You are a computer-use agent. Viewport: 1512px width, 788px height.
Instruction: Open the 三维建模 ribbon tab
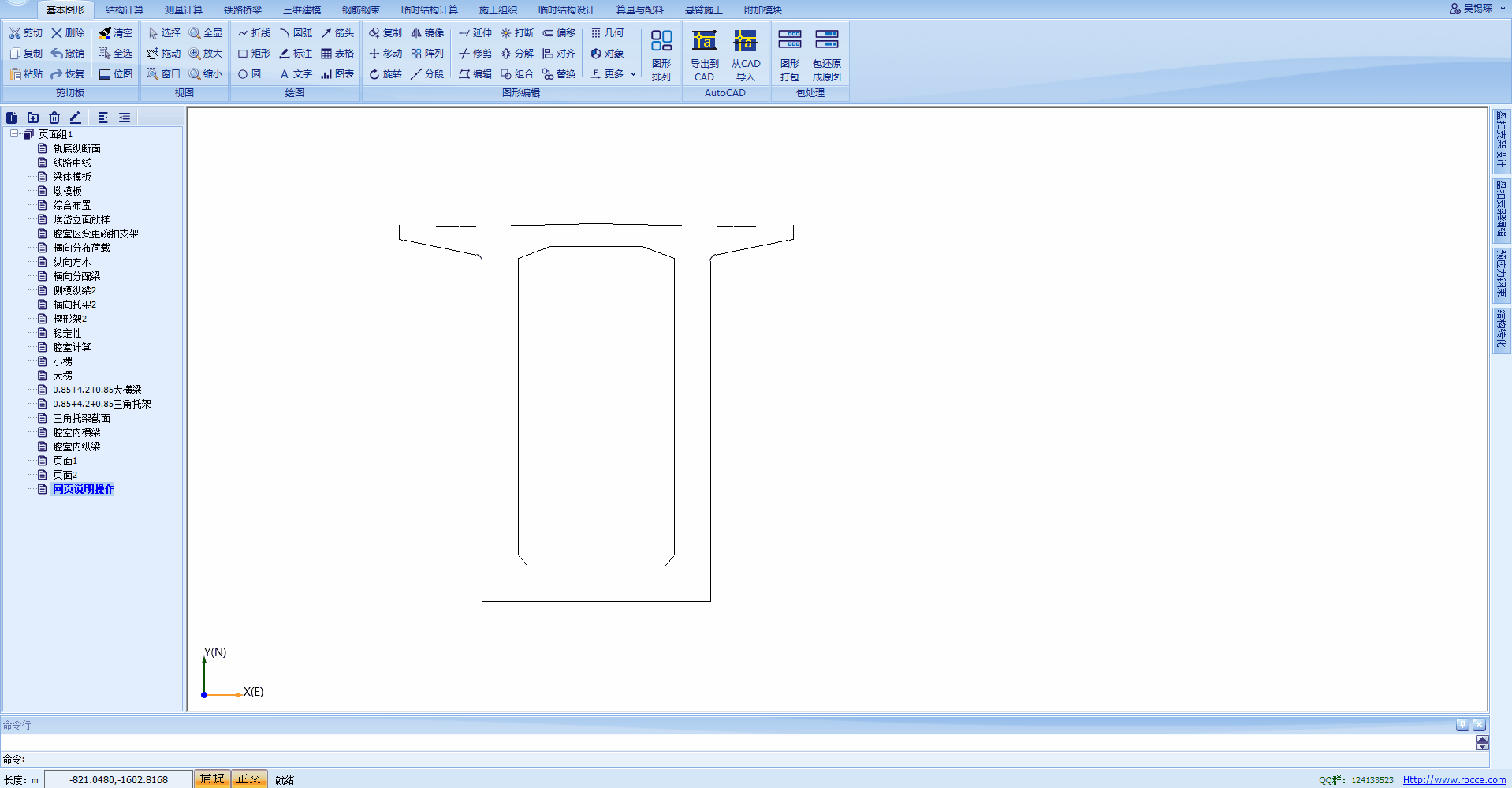(302, 9)
